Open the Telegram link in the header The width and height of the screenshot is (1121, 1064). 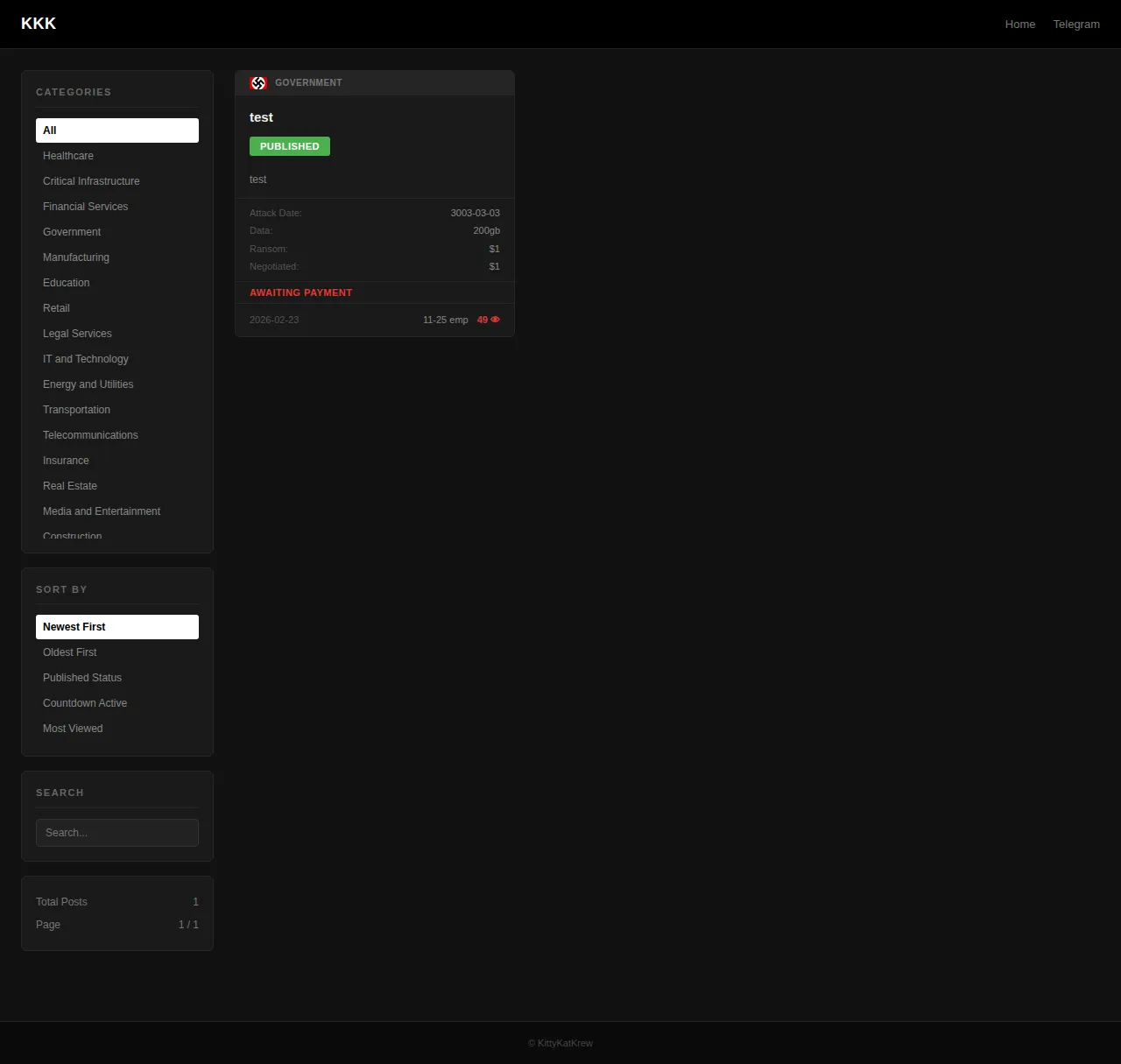pyautogui.click(x=1075, y=25)
